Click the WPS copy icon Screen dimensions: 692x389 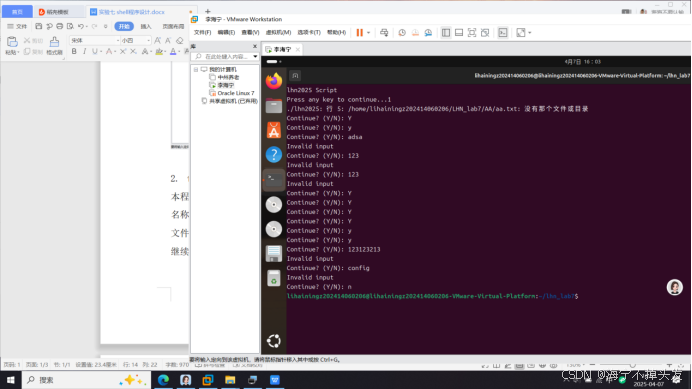click(x=27, y=52)
